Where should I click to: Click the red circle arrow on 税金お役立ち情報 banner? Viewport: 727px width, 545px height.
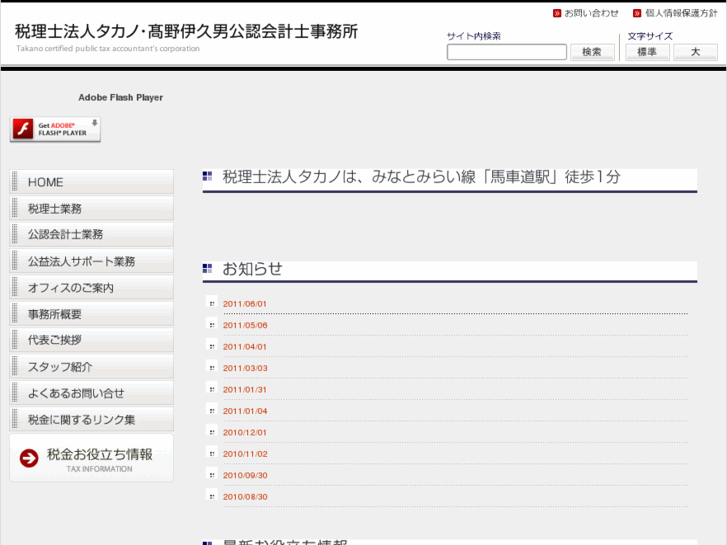(x=29, y=458)
